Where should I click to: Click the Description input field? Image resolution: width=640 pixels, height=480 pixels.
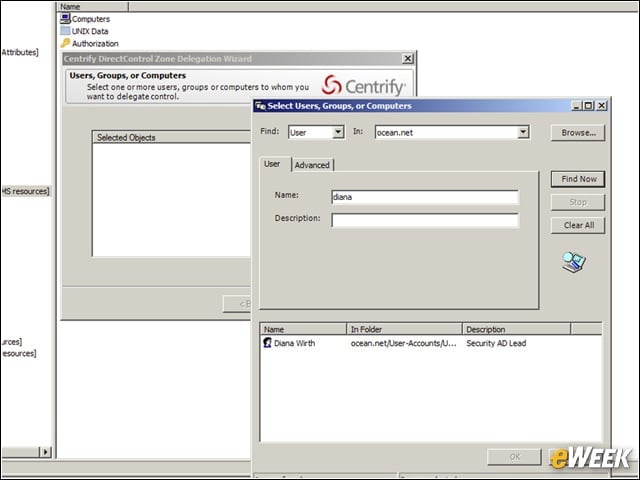[x=425, y=220]
